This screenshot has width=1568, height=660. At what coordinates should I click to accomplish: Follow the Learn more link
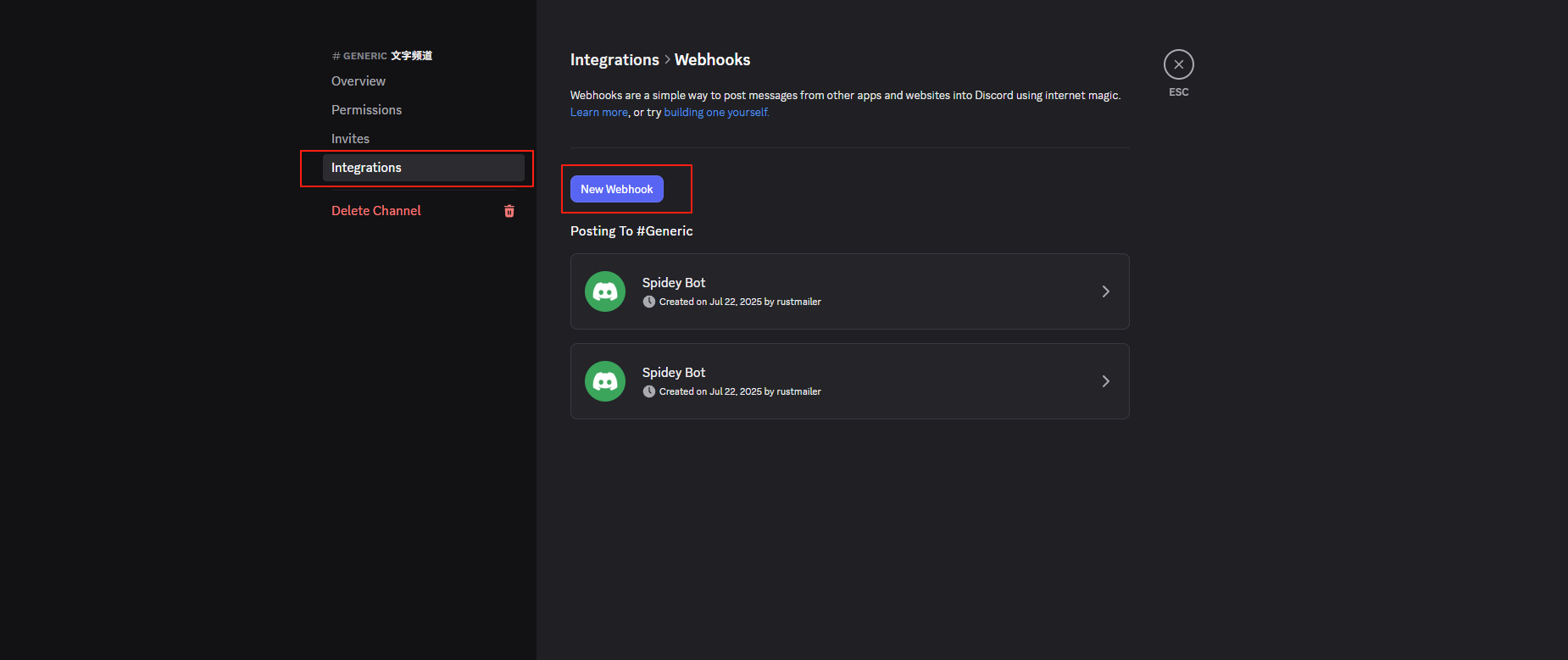point(599,113)
